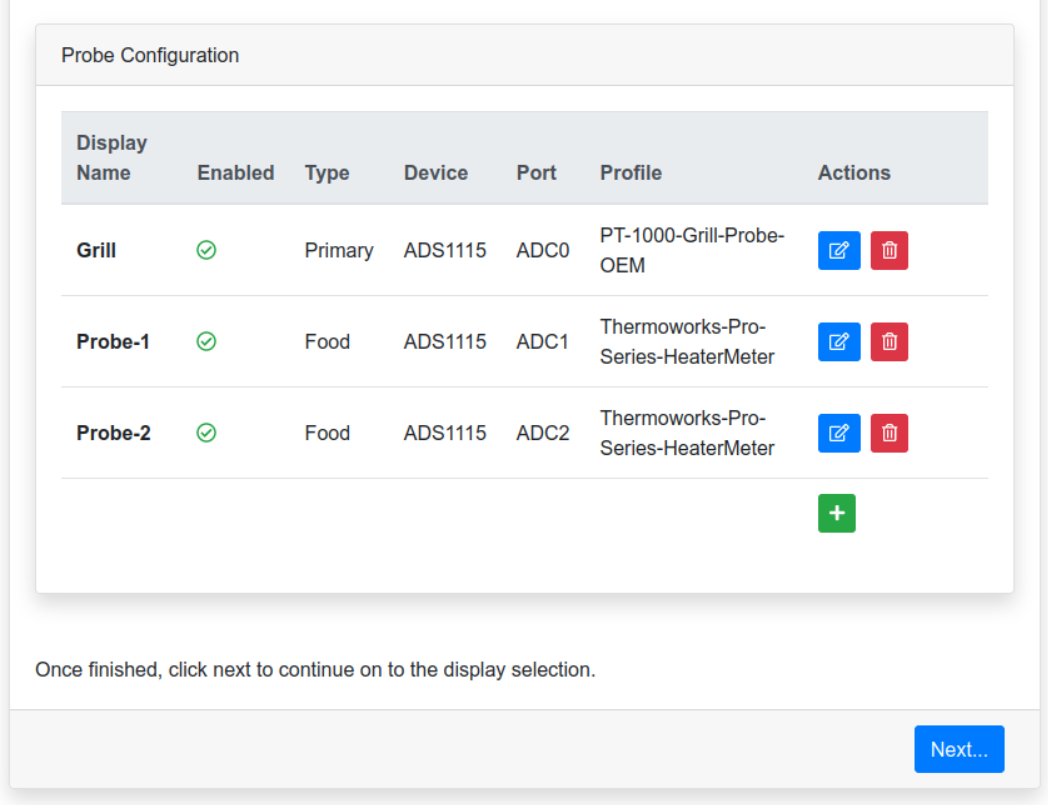Add a new probe with green plus
This screenshot has height=805, width=1048.
[x=837, y=513]
